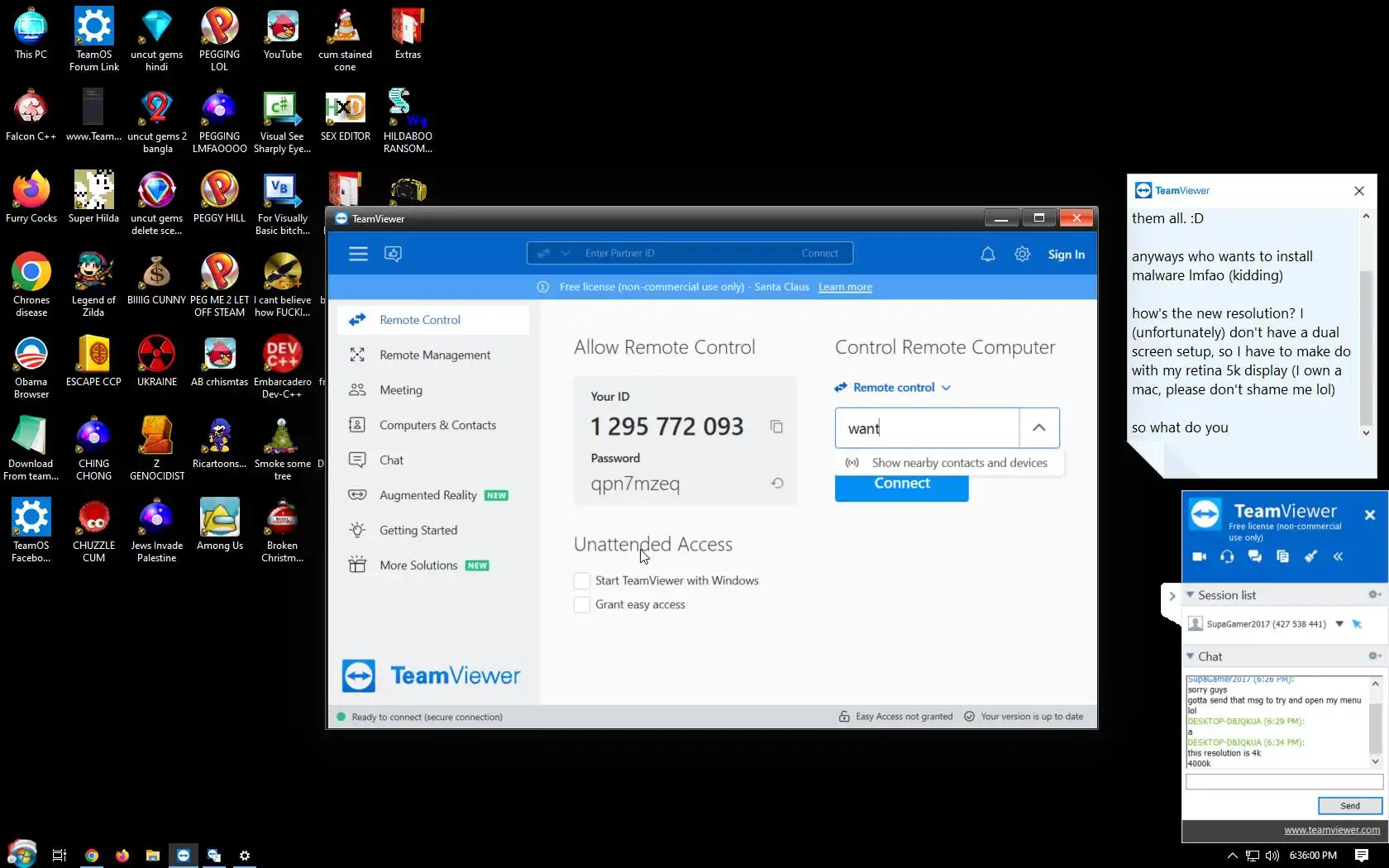Viewport: 1389px width, 868px height.
Task: Show hidden system tray icons
Action: coord(1232,856)
